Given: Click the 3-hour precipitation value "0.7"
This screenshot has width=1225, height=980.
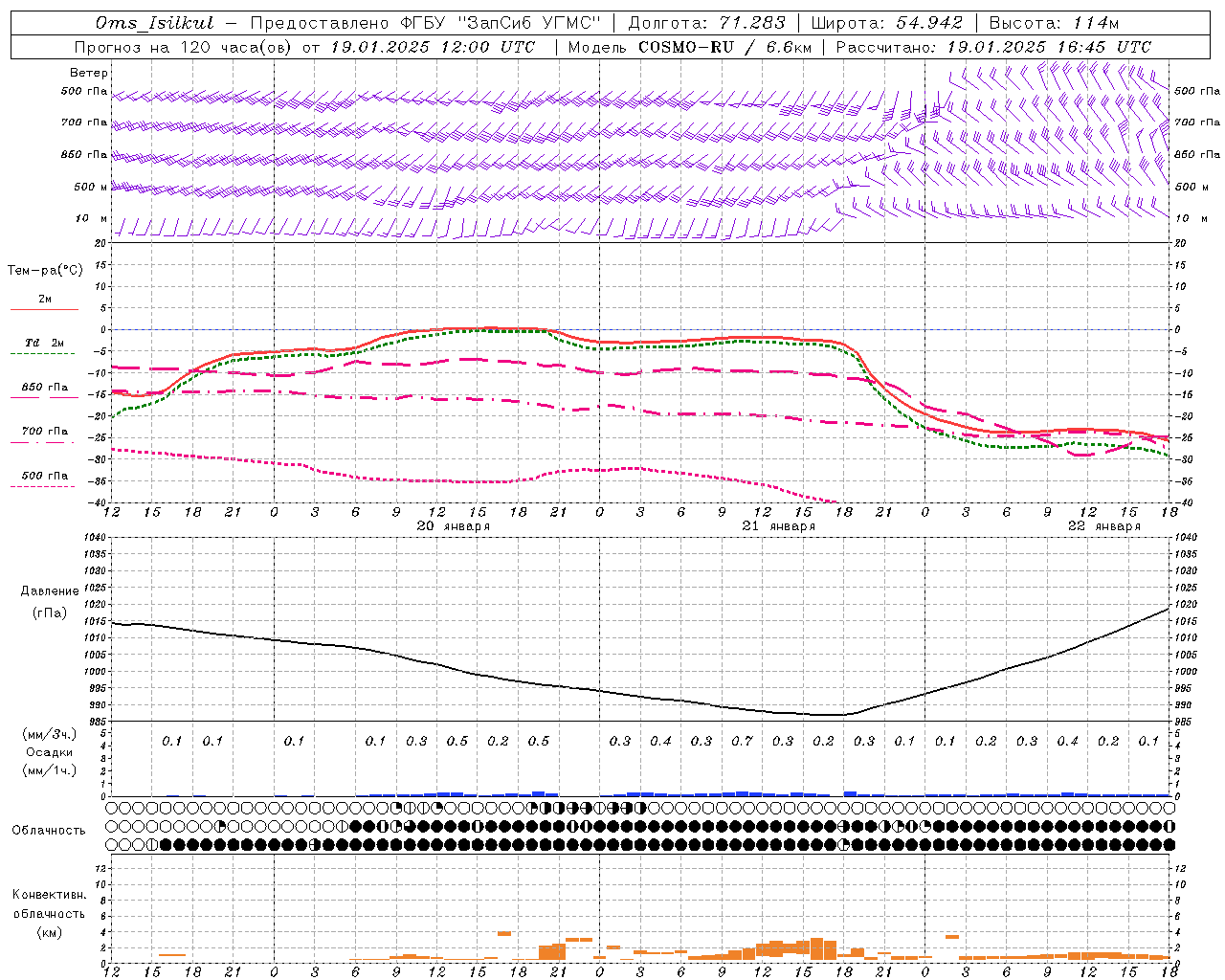Looking at the screenshot, I should pyautogui.click(x=742, y=741).
